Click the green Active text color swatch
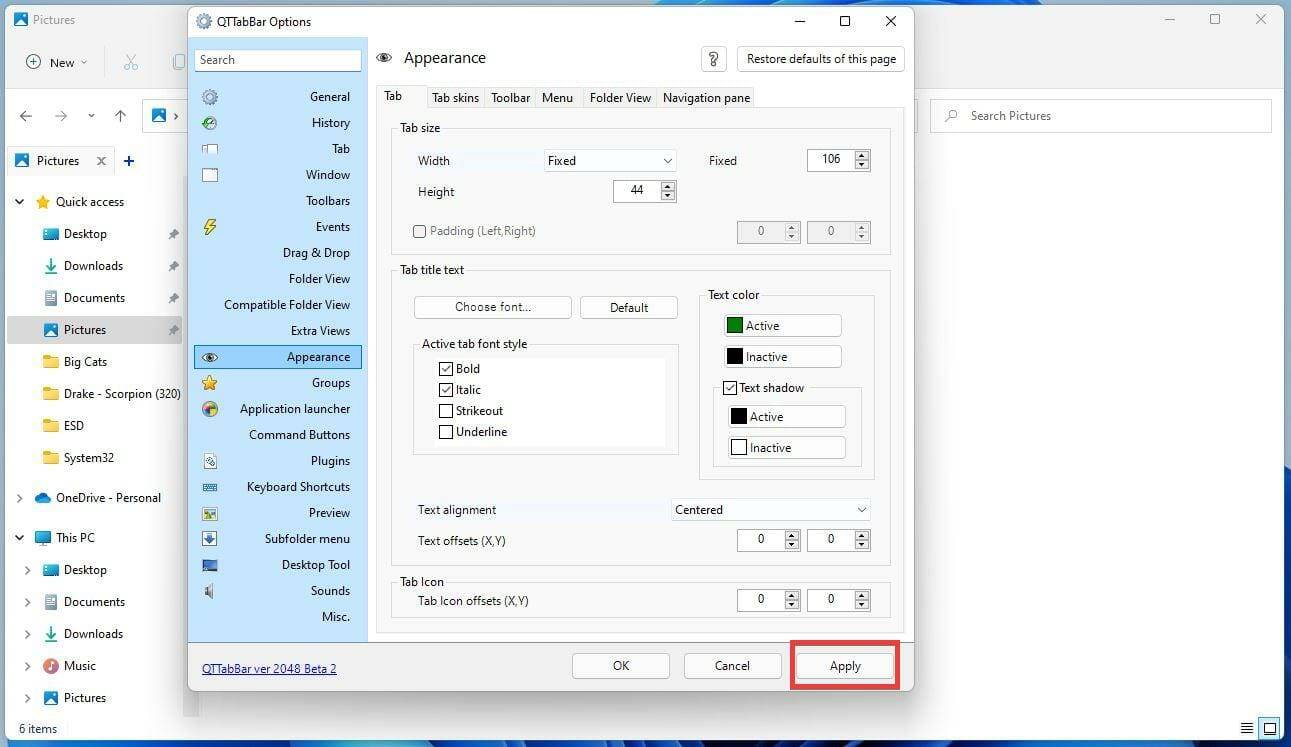The width and height of the screenshot is (1291, 747). (733, 325)
